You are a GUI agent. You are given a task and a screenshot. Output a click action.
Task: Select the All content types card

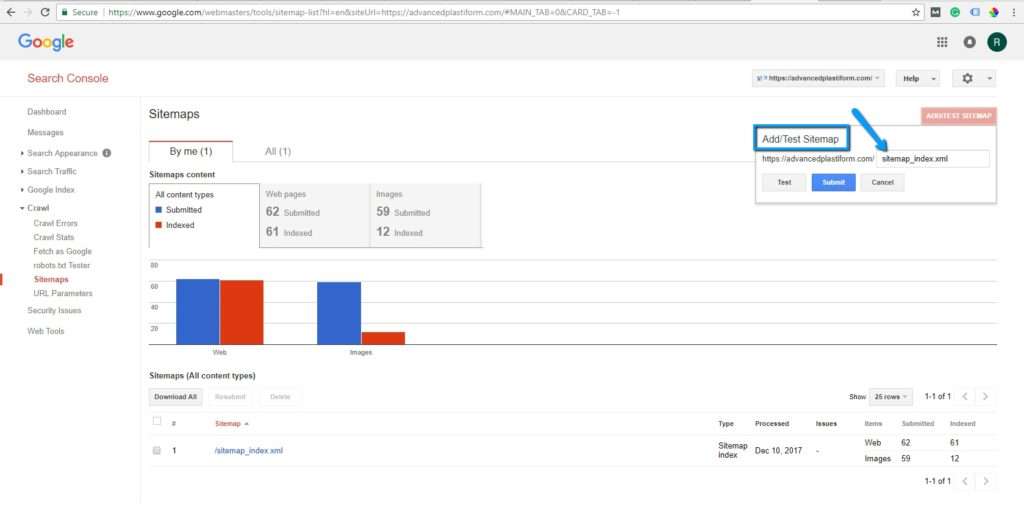pos(204,215)
